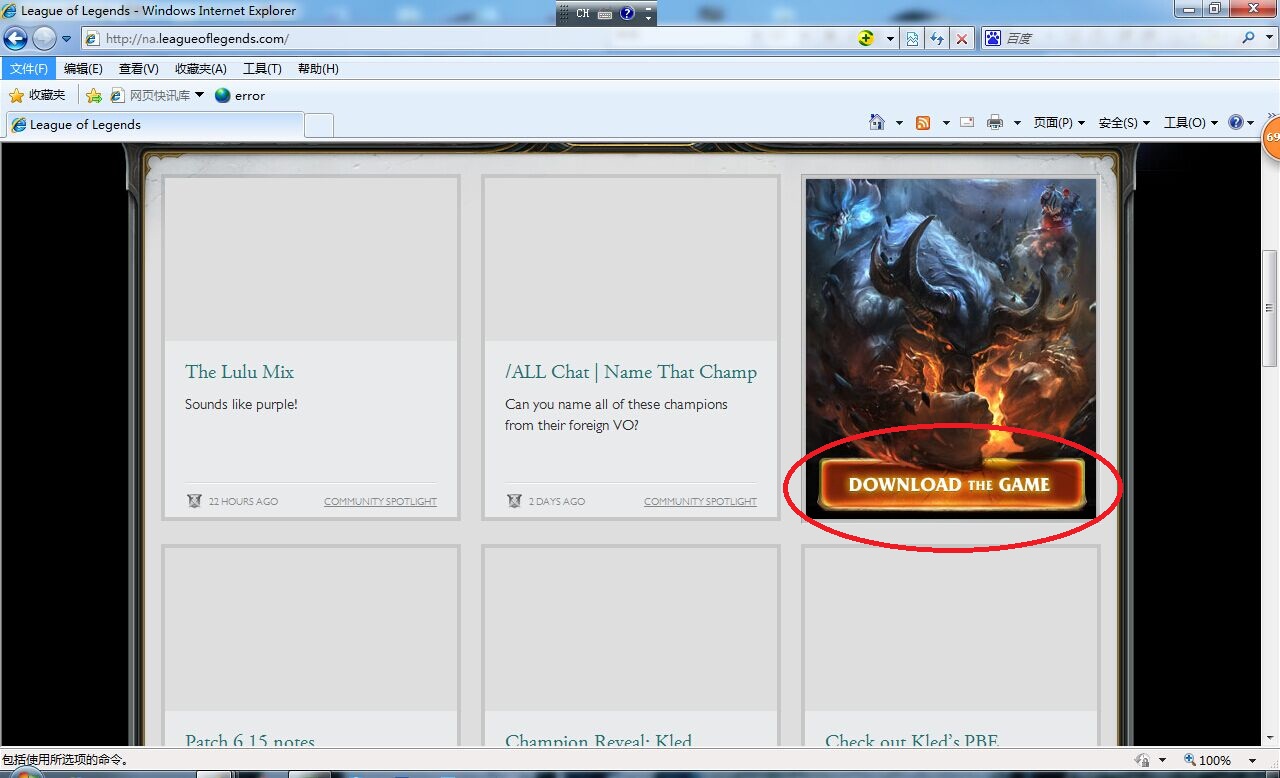Image resolution: width=1280 pixels, height=778 pixels.
Task: Click the helmet icon beside 2 DAYS AGO
Action: (x=514, y=501)
